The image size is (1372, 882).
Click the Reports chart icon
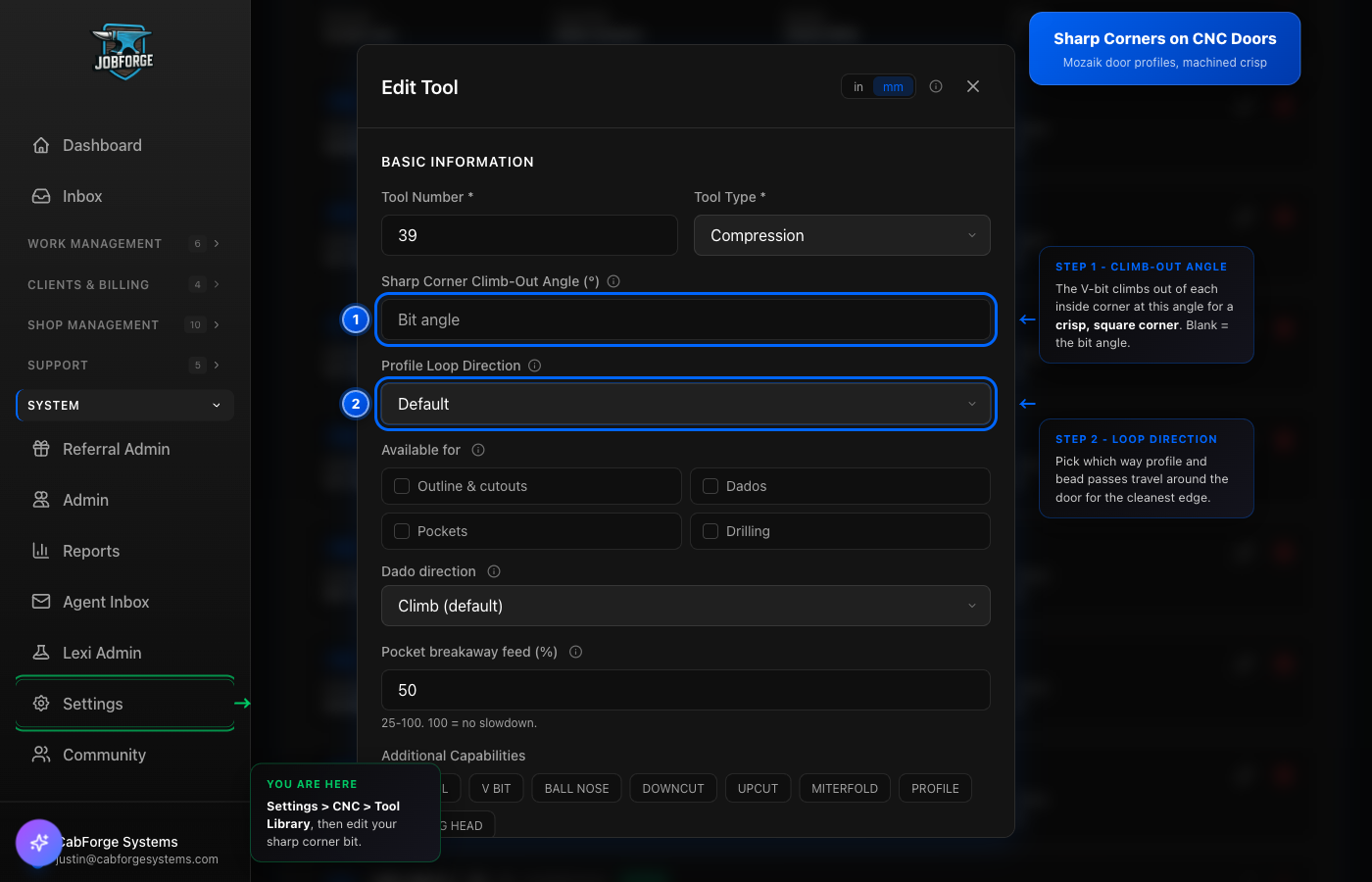click(x=41, y=551)
